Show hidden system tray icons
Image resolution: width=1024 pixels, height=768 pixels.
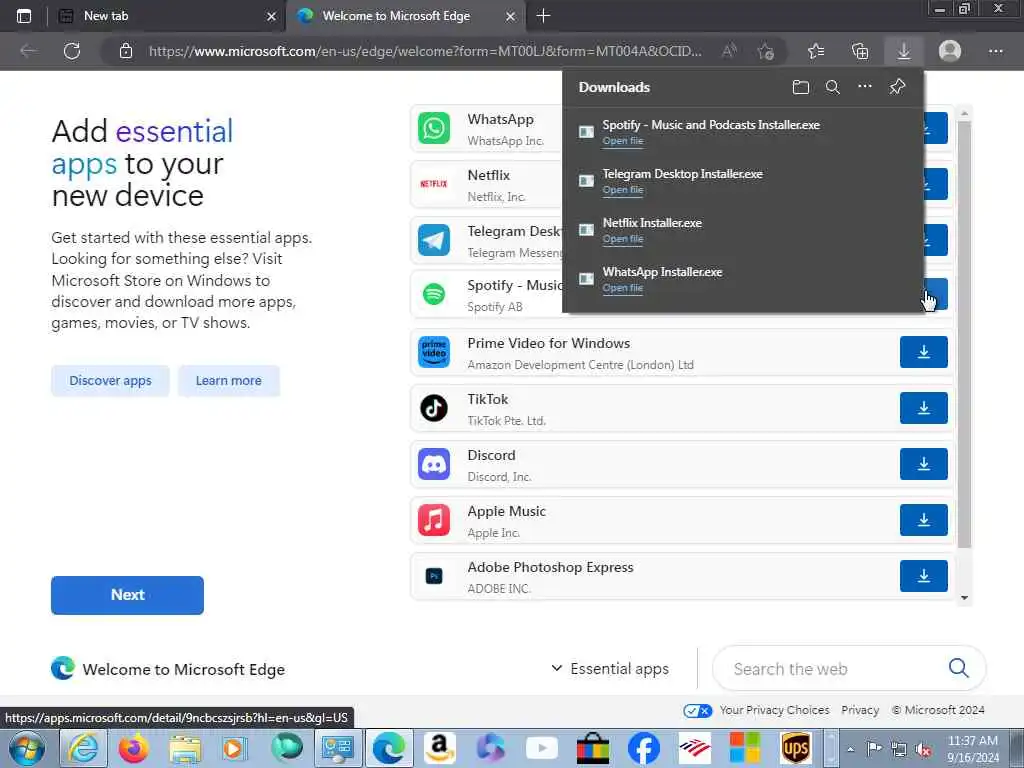pyautogui.click(x=850, y=750)
